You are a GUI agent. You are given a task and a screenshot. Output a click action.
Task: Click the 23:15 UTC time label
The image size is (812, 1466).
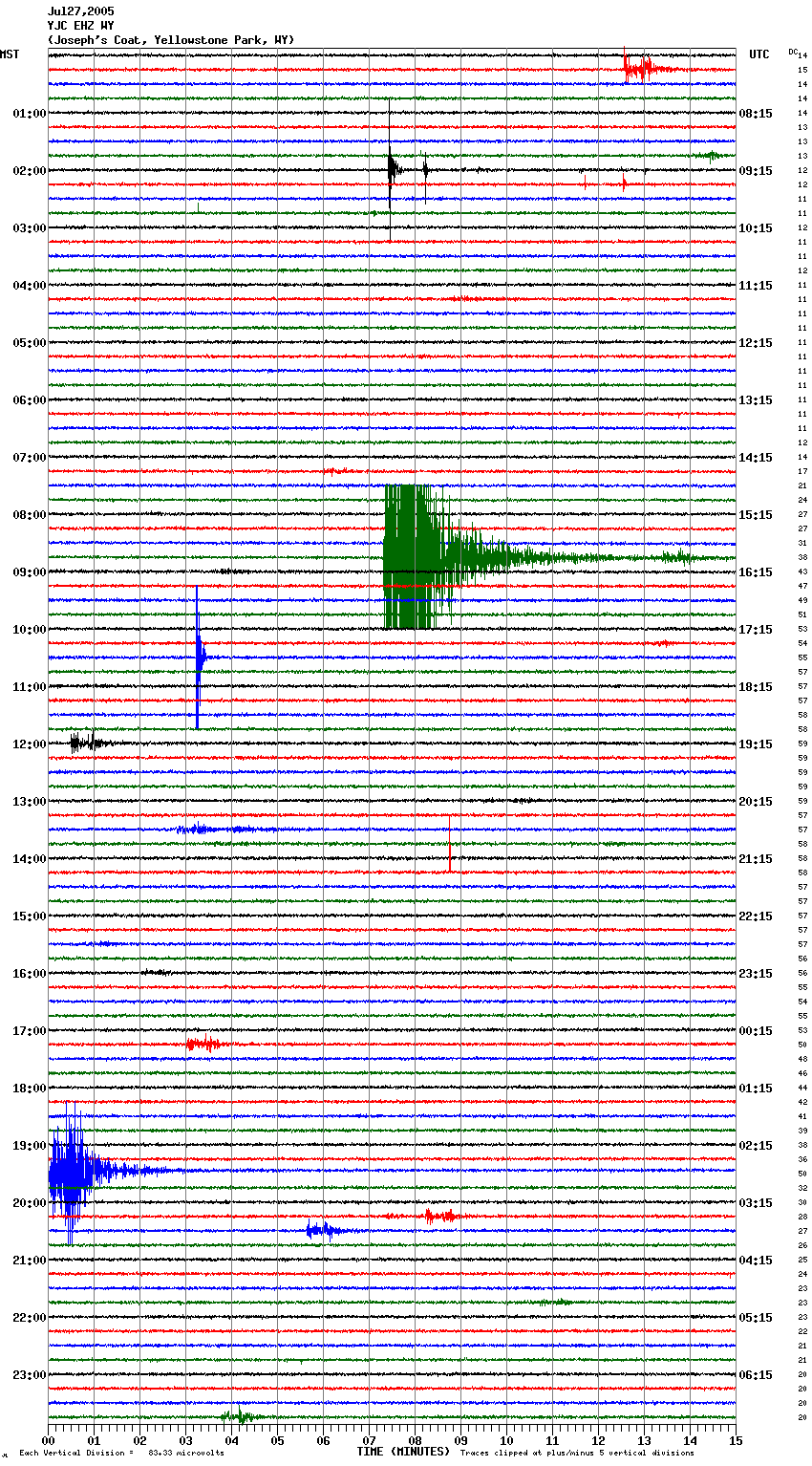(756, 974)
